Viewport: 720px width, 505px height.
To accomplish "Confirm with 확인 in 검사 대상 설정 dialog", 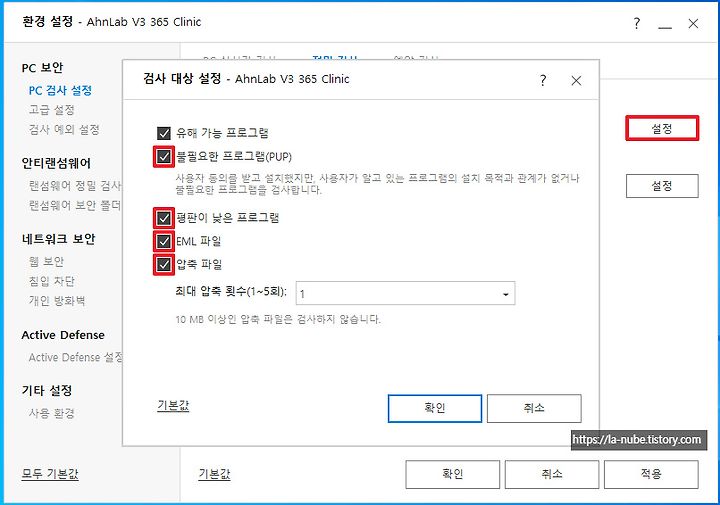I will pos(435,408).
